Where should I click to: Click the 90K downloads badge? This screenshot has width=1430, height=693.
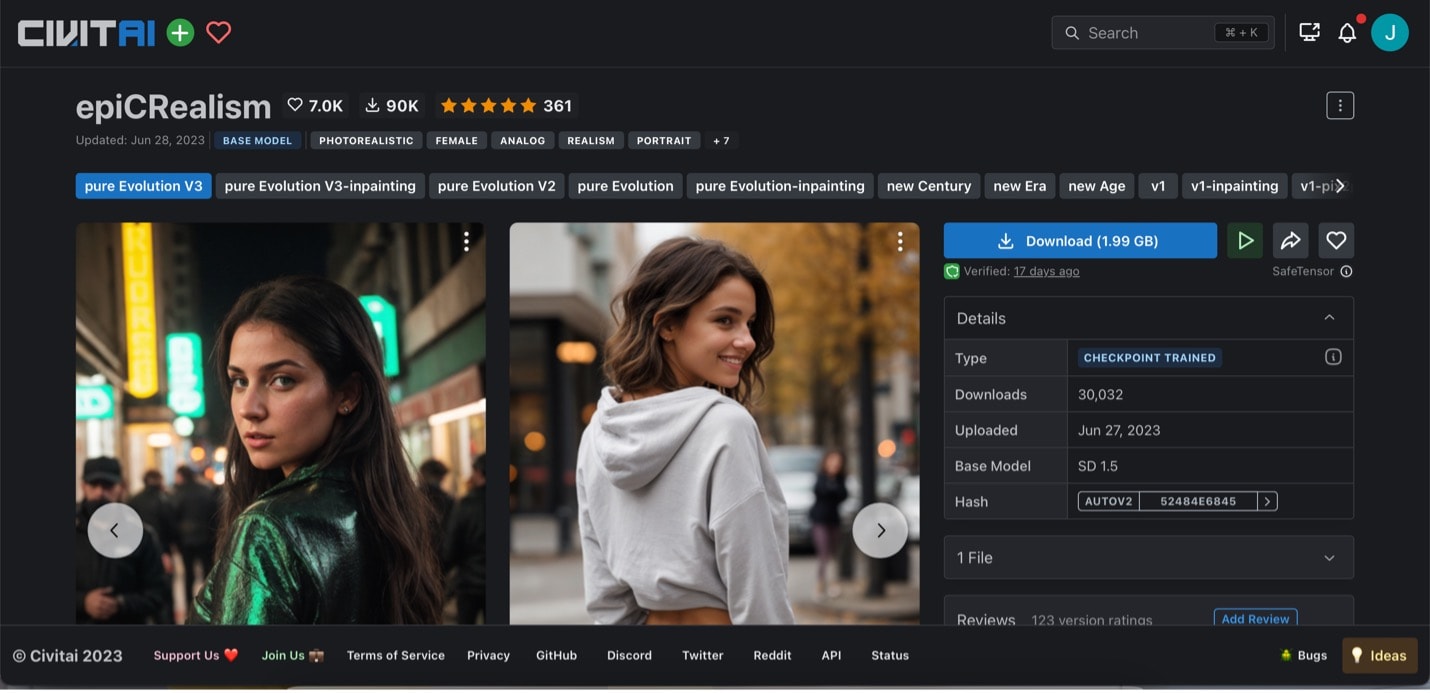(x=392, y=105)
